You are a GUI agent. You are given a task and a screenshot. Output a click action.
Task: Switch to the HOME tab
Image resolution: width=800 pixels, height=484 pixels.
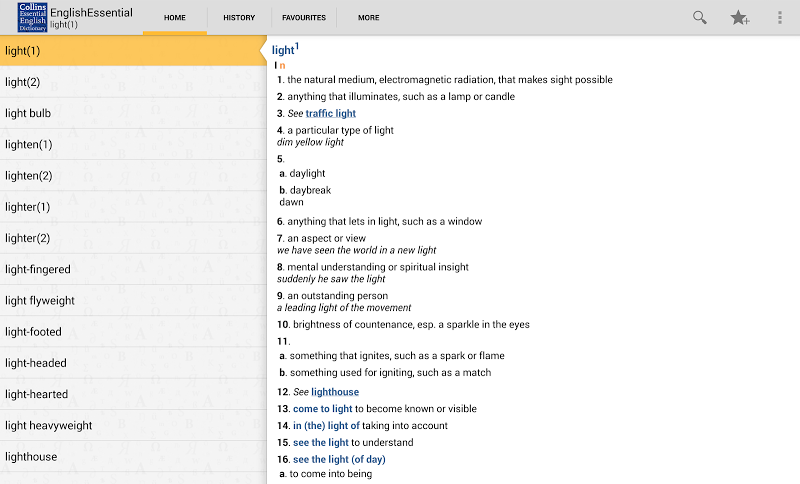tap(174, 17)
